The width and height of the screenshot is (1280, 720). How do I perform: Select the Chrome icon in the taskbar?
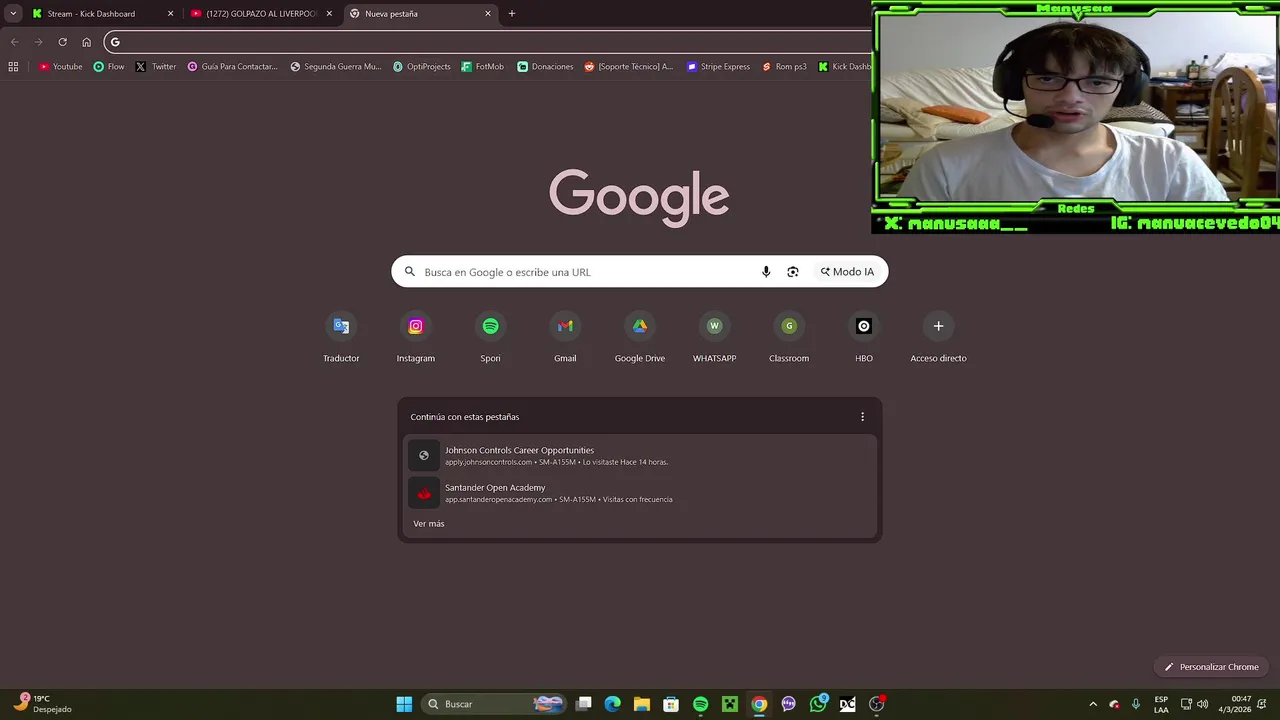759,704
